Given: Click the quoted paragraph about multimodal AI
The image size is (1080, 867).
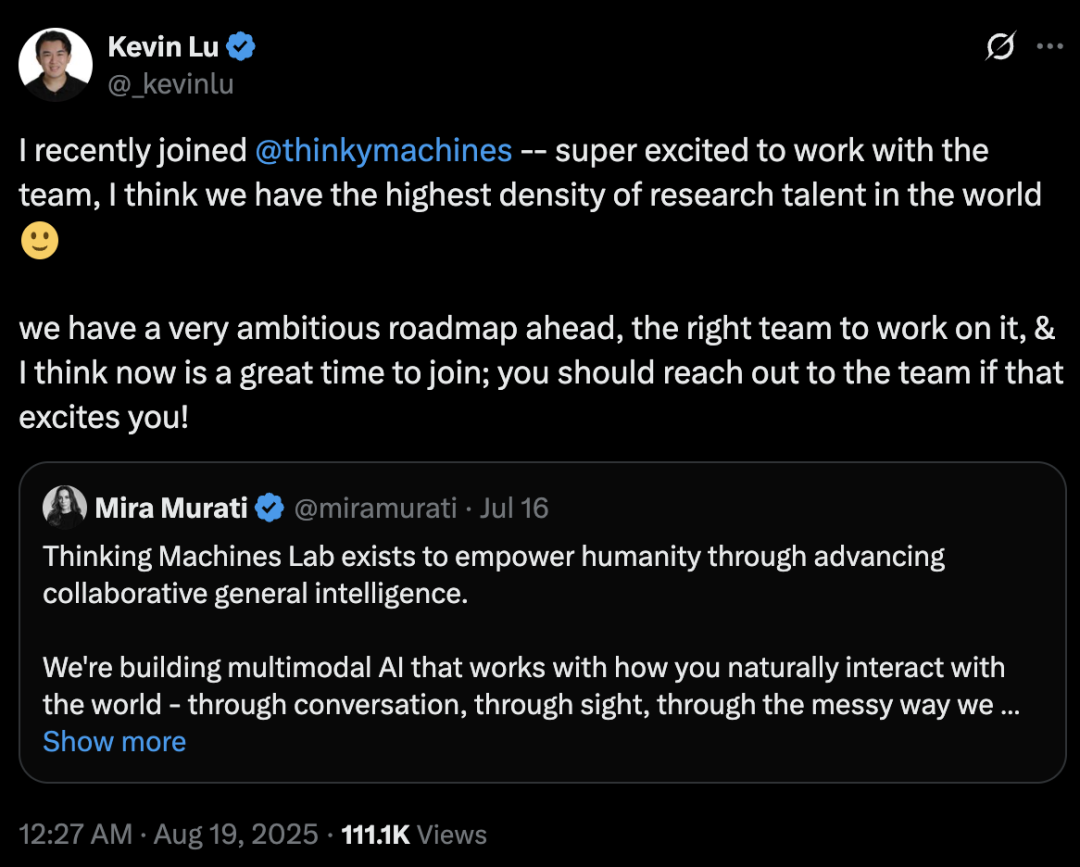Looking at the screenshot, I should click(x=531, y=686).
